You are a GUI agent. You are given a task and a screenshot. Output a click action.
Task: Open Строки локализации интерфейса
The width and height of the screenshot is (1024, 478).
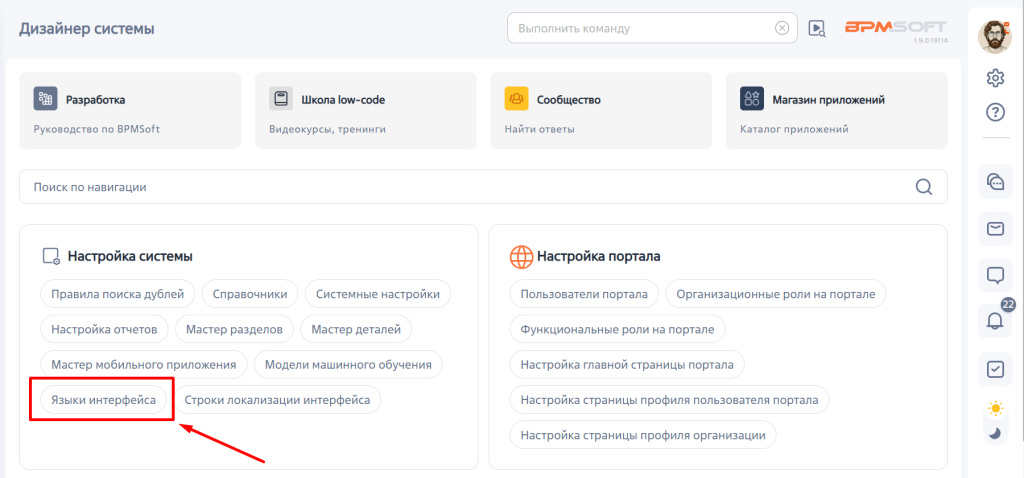tap(278, 400)
